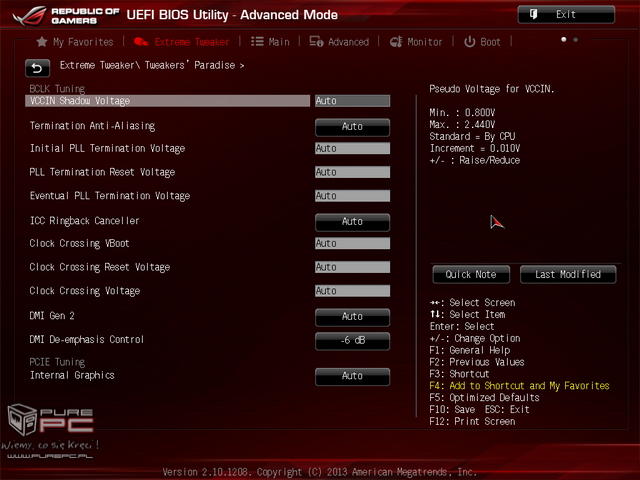Click 'F1: General Help' hint

point(470,350)
